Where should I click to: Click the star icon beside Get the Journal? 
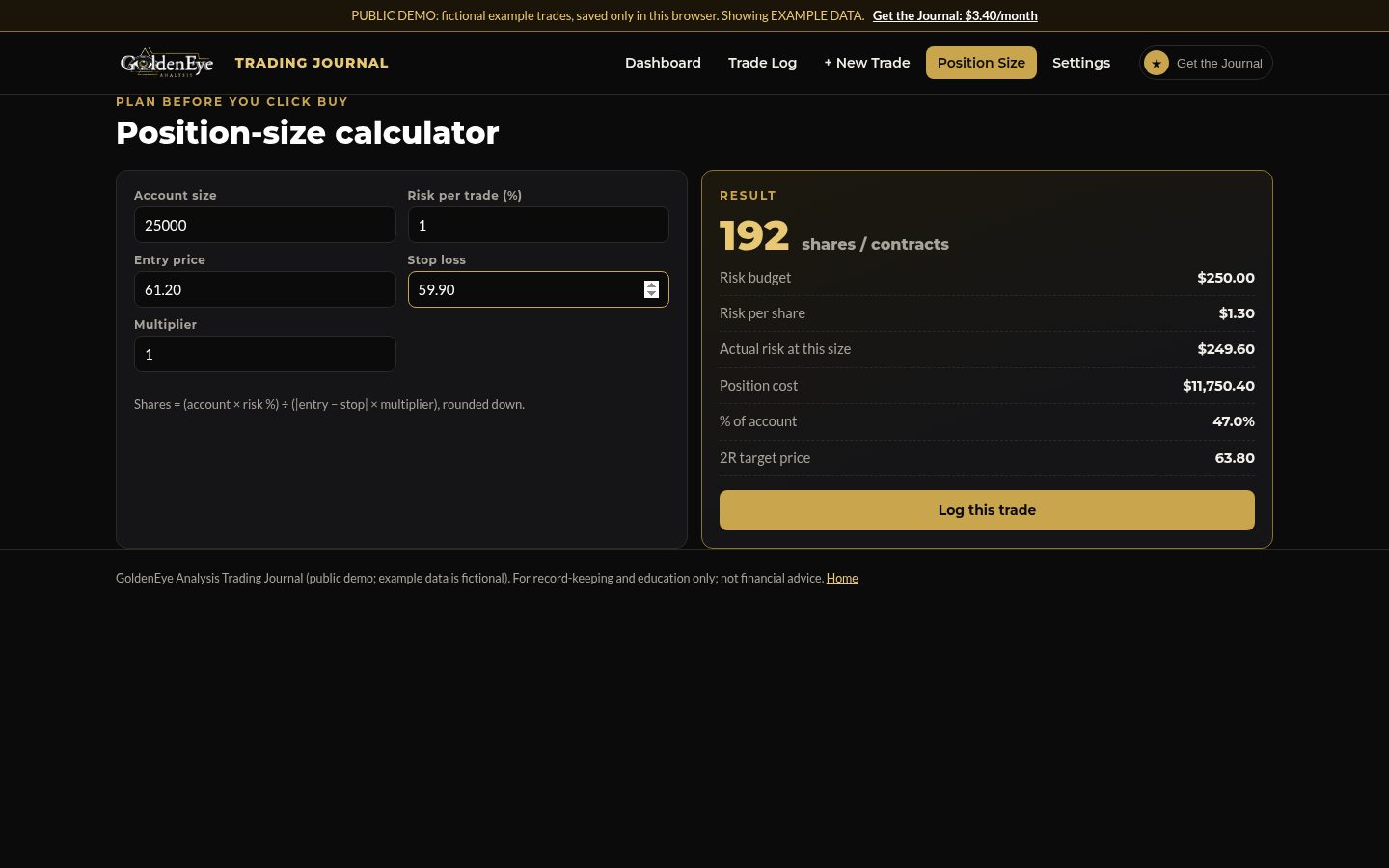pos(1156,63)
